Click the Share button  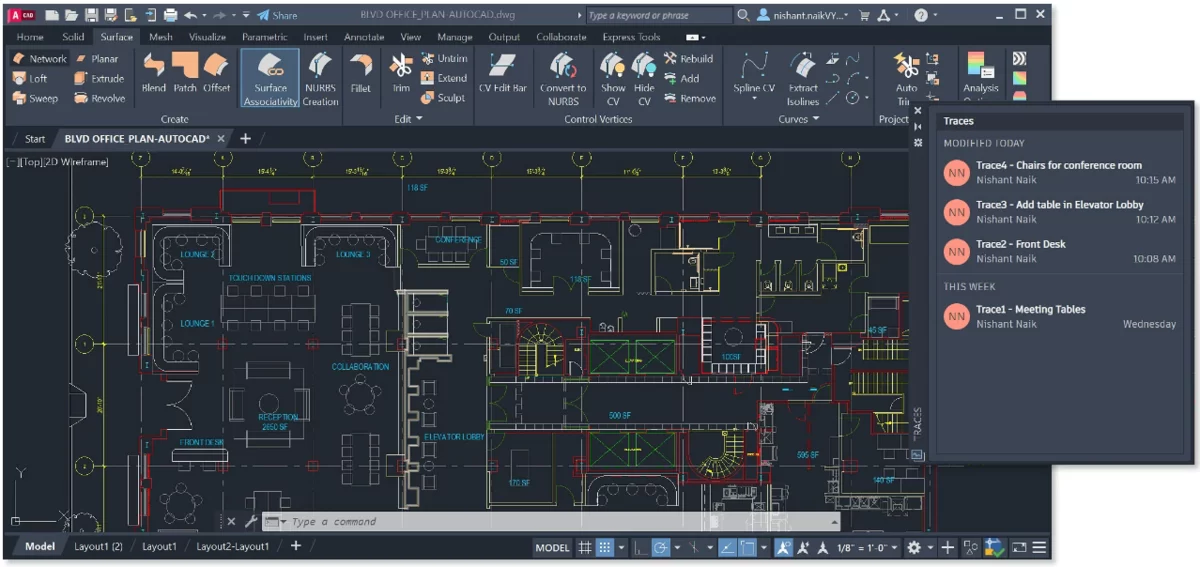277,15
